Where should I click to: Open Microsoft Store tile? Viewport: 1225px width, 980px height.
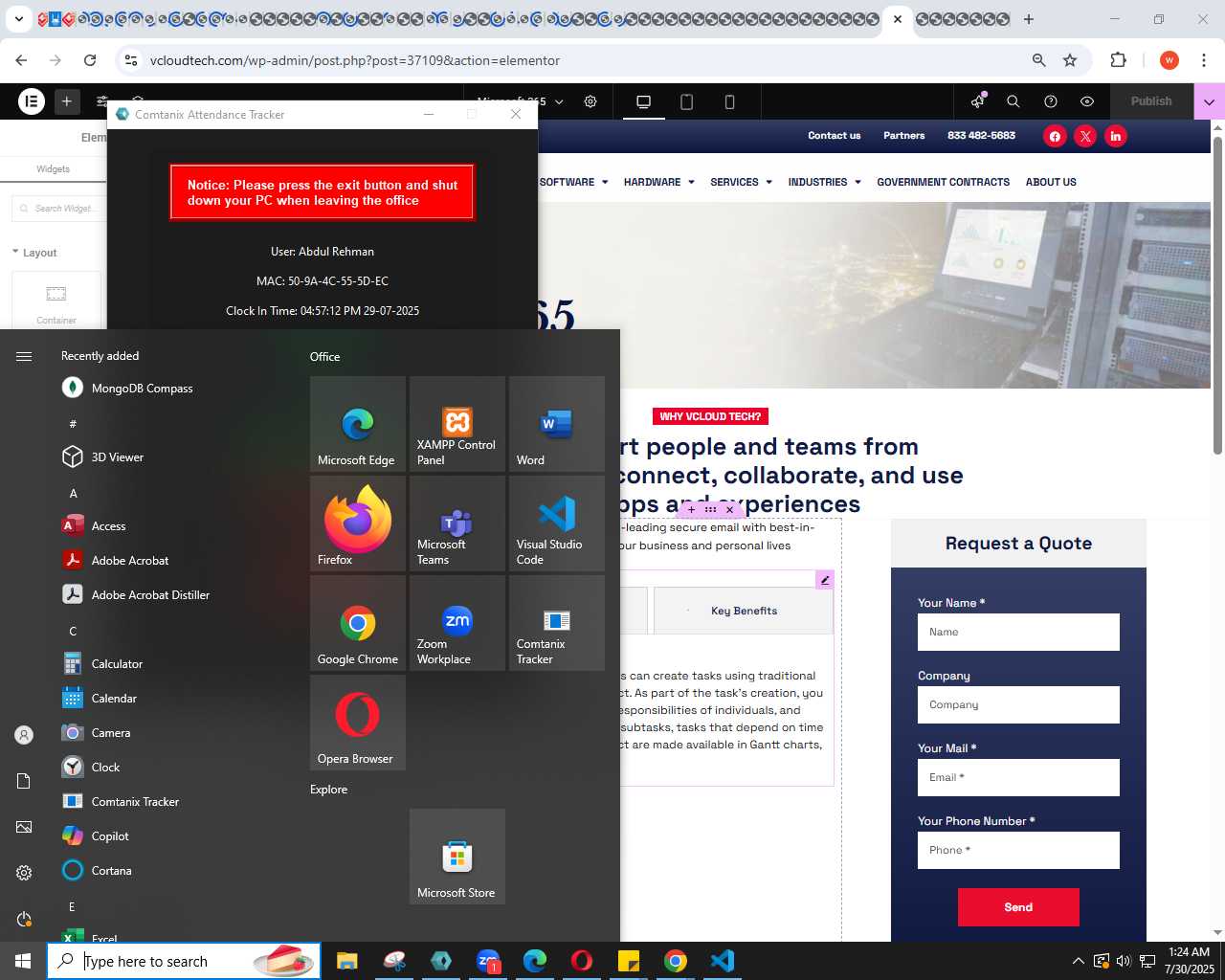[x=457, y=857]
